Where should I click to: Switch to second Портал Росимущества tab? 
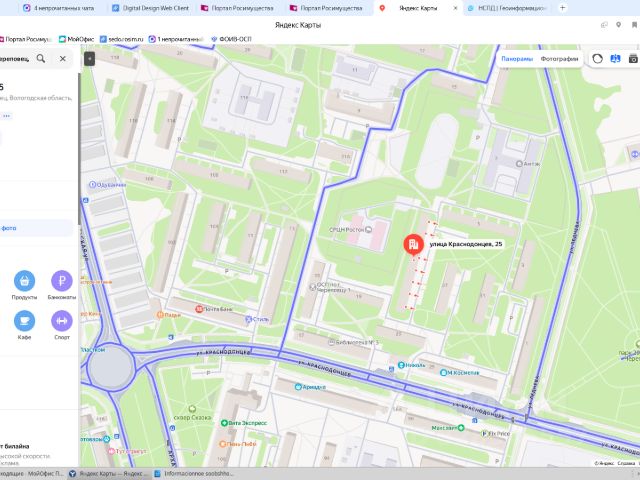tap(326, 8)
